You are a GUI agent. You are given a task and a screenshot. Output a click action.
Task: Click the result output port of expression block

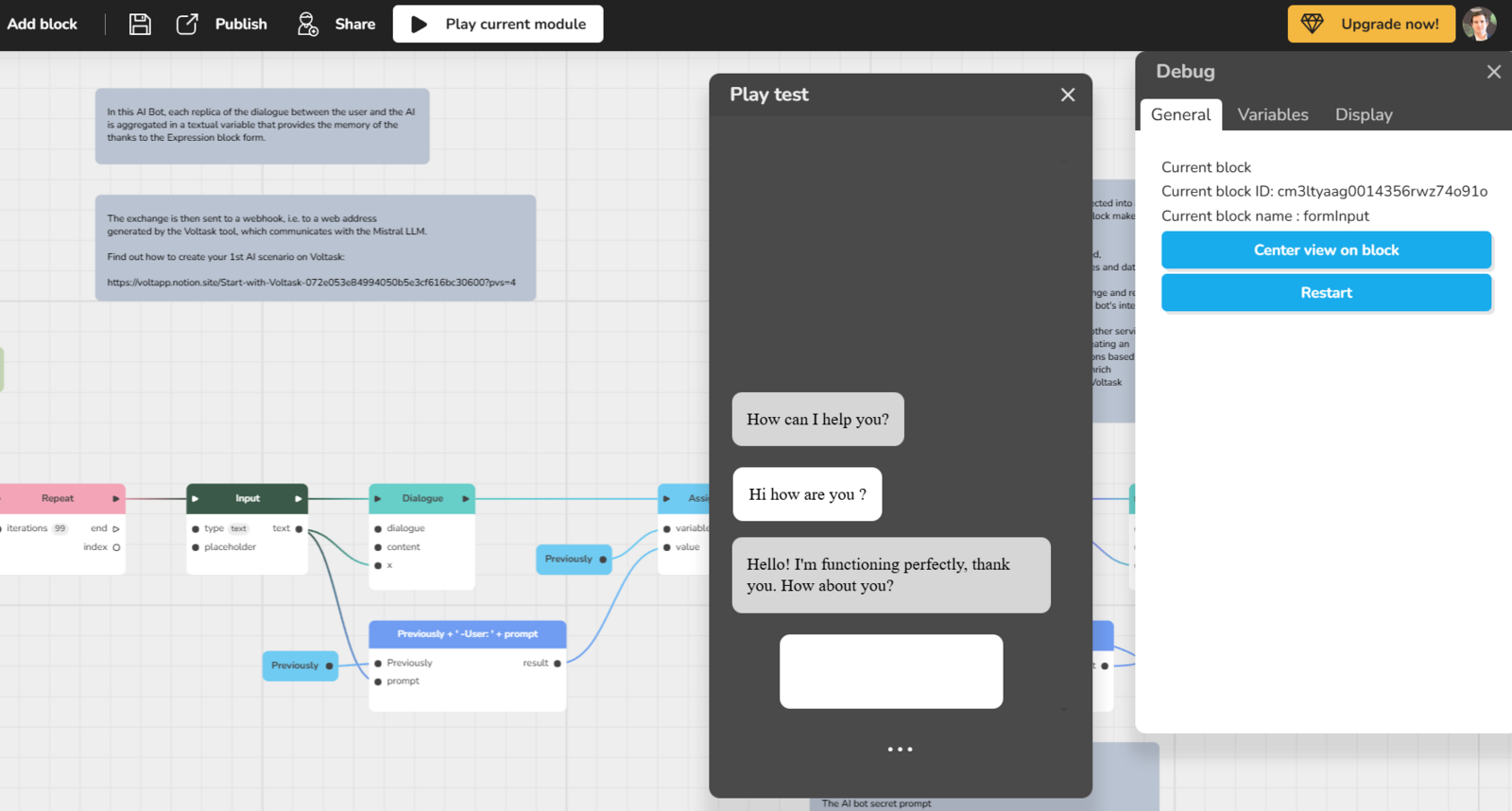click(558, 664)
